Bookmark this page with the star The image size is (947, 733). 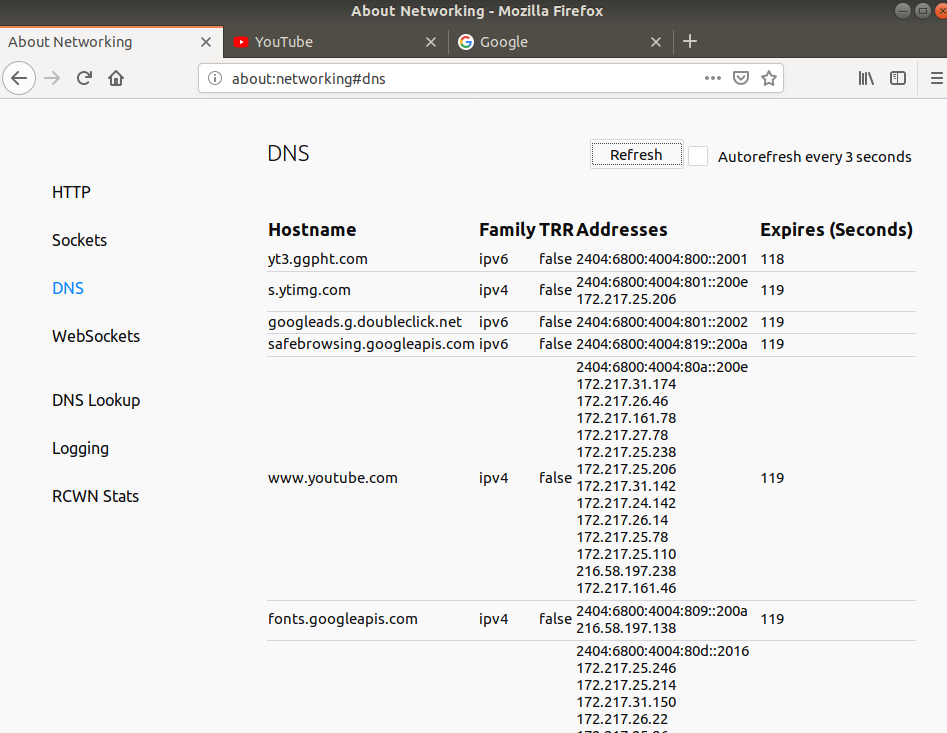(x=769, y=78)
